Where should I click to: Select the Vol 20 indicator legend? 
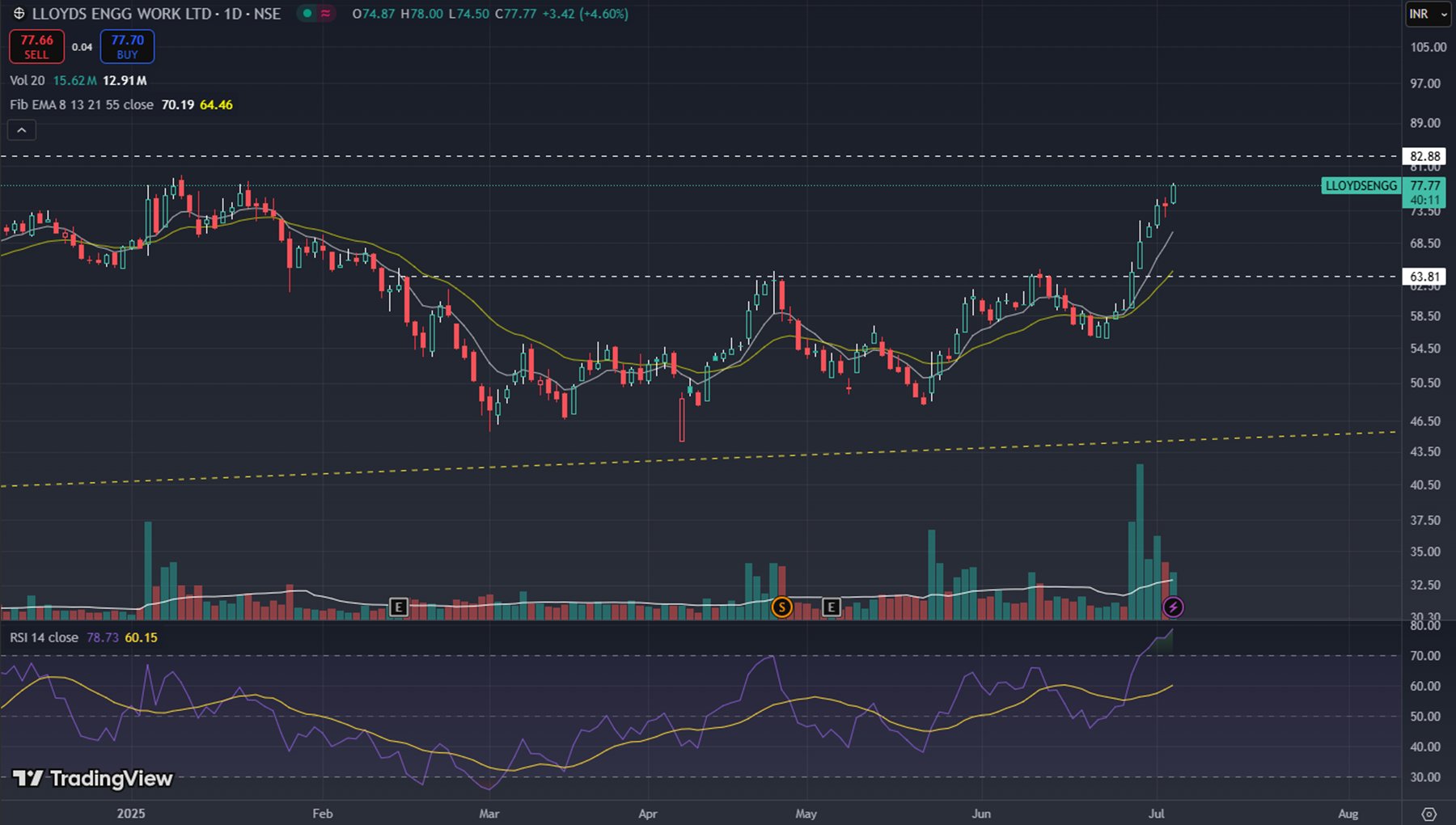pos(28,80)
